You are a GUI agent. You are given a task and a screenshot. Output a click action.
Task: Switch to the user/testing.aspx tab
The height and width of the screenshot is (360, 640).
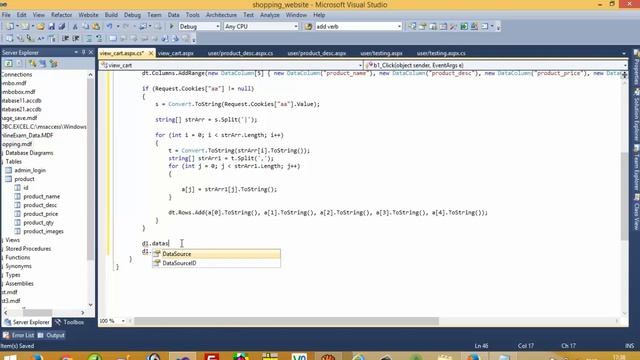point(381,53)
